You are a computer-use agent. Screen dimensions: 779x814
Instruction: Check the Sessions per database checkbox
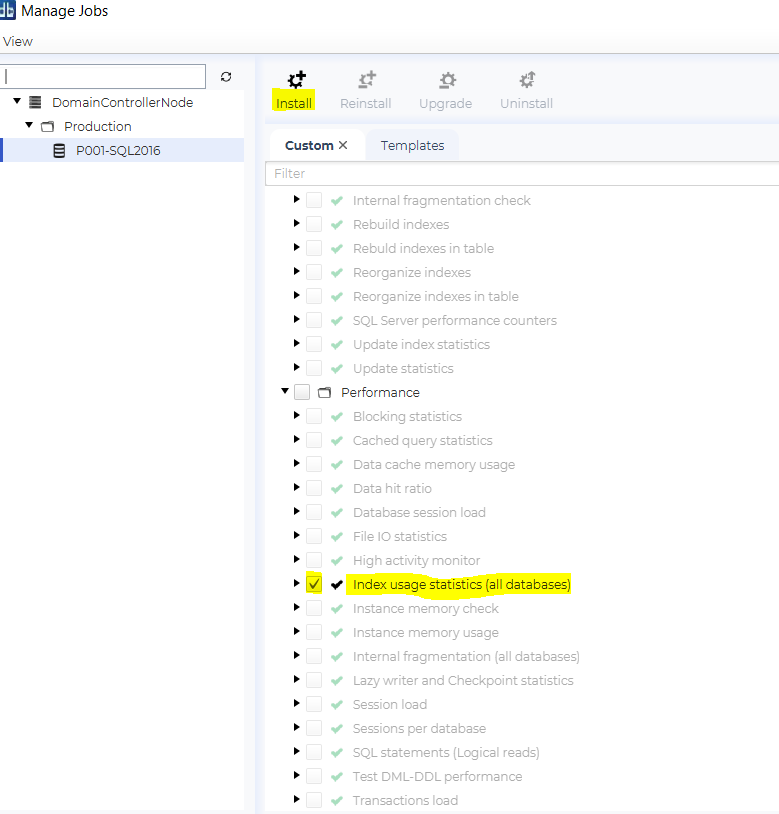314,728
